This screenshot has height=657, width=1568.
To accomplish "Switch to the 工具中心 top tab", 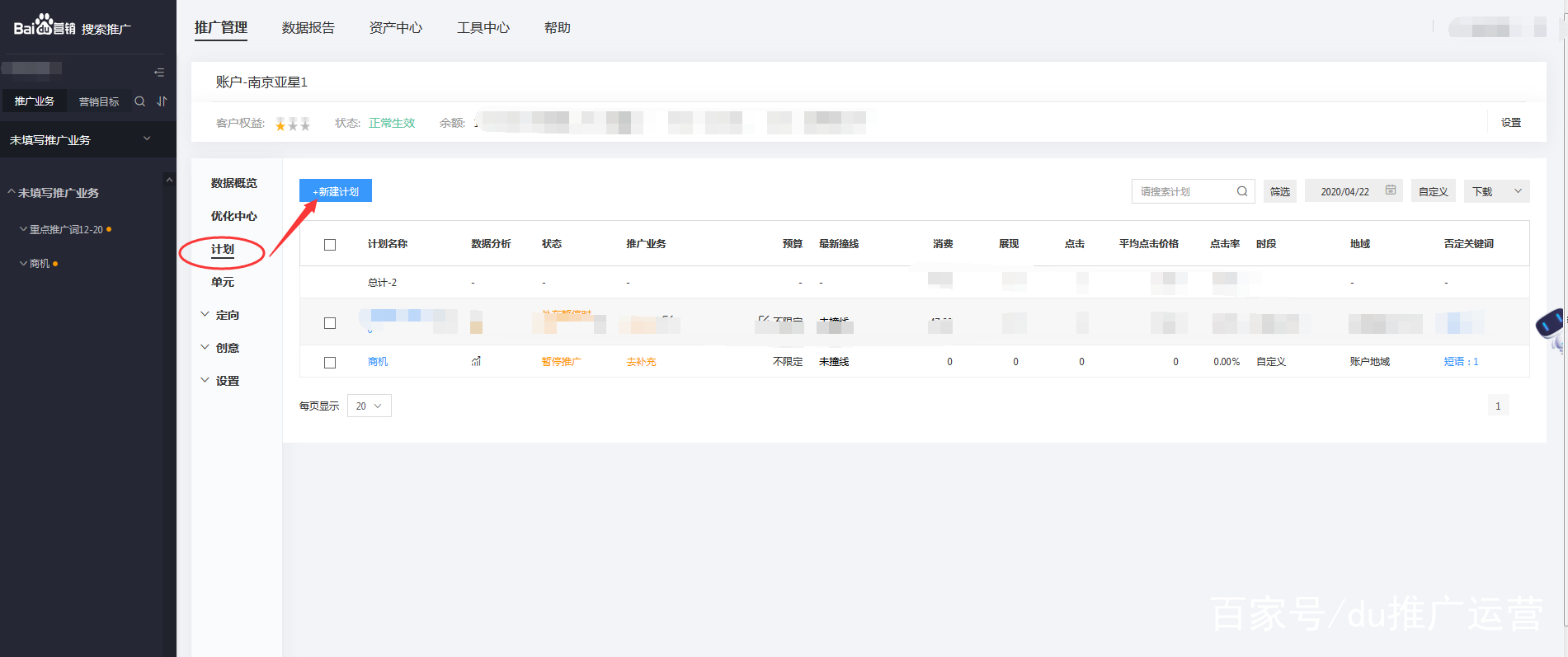I will point(483,28).
